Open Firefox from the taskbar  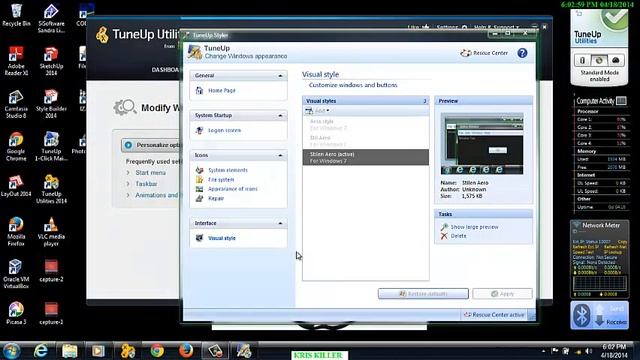click(x=186, y=351)
